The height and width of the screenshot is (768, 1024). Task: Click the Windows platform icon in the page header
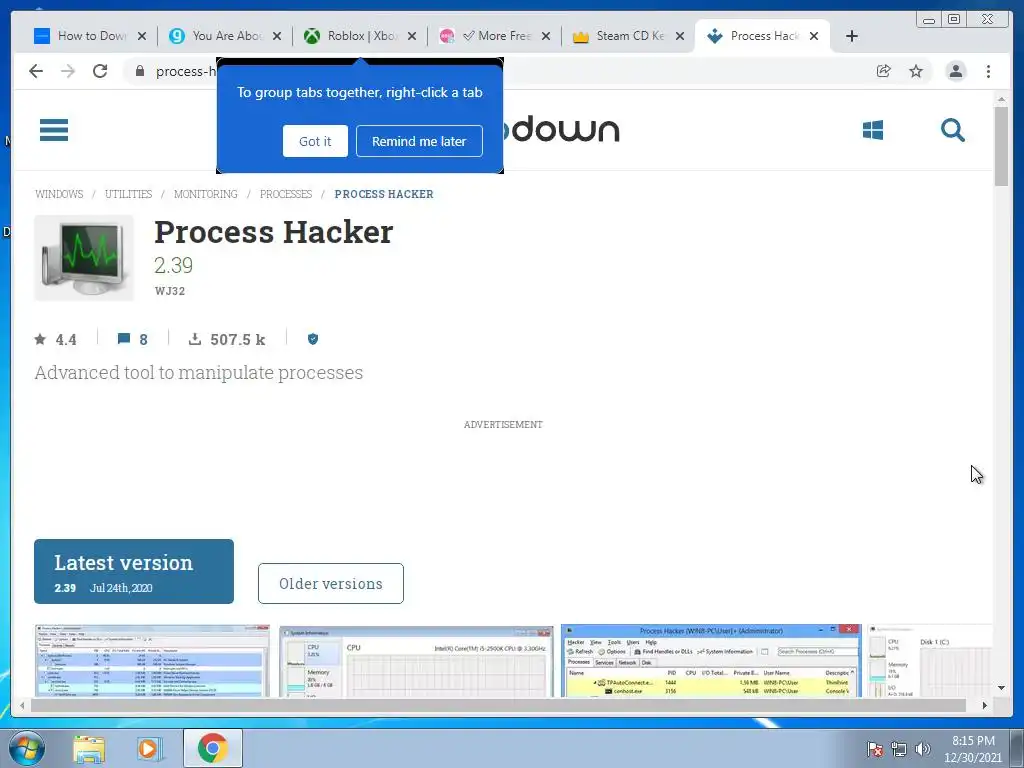point(872,130)
